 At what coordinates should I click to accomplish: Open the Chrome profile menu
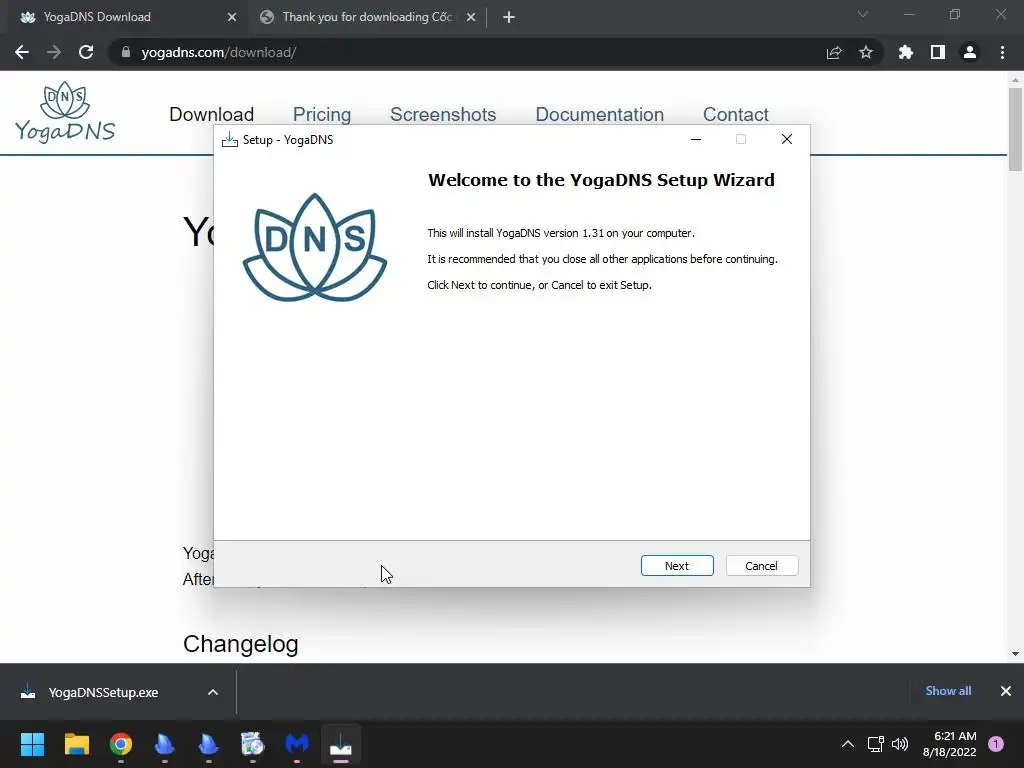(970, 52)
